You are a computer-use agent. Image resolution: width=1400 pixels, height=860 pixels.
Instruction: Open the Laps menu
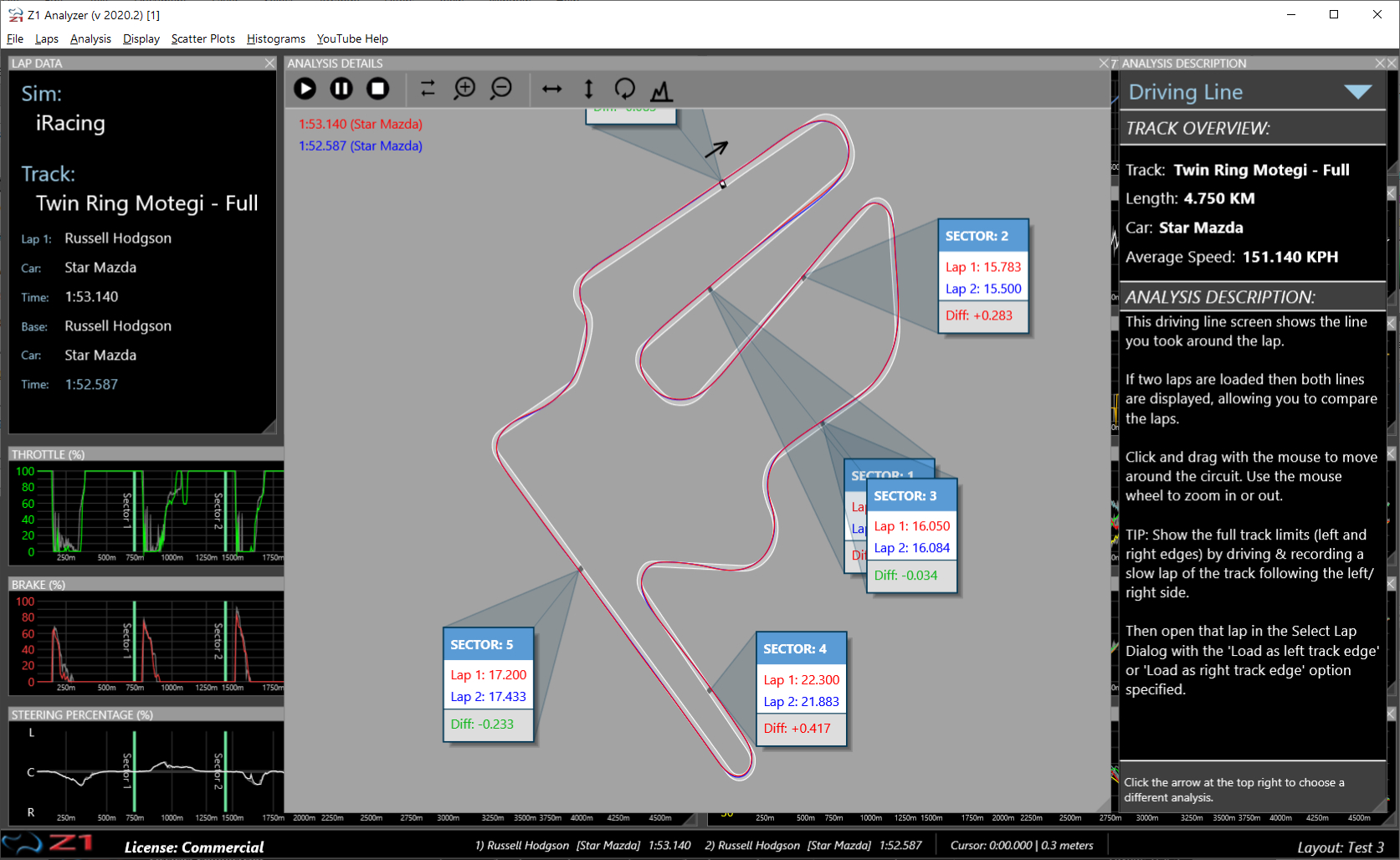click(47, 38)
